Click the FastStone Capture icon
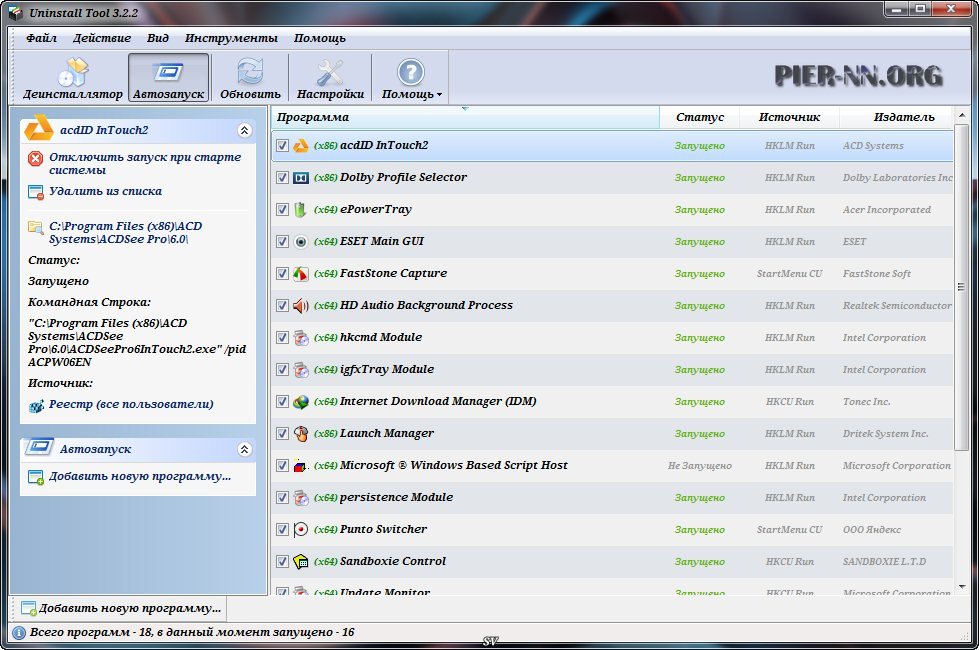Viewport: 979px width, 650px height. coord(301,273)
